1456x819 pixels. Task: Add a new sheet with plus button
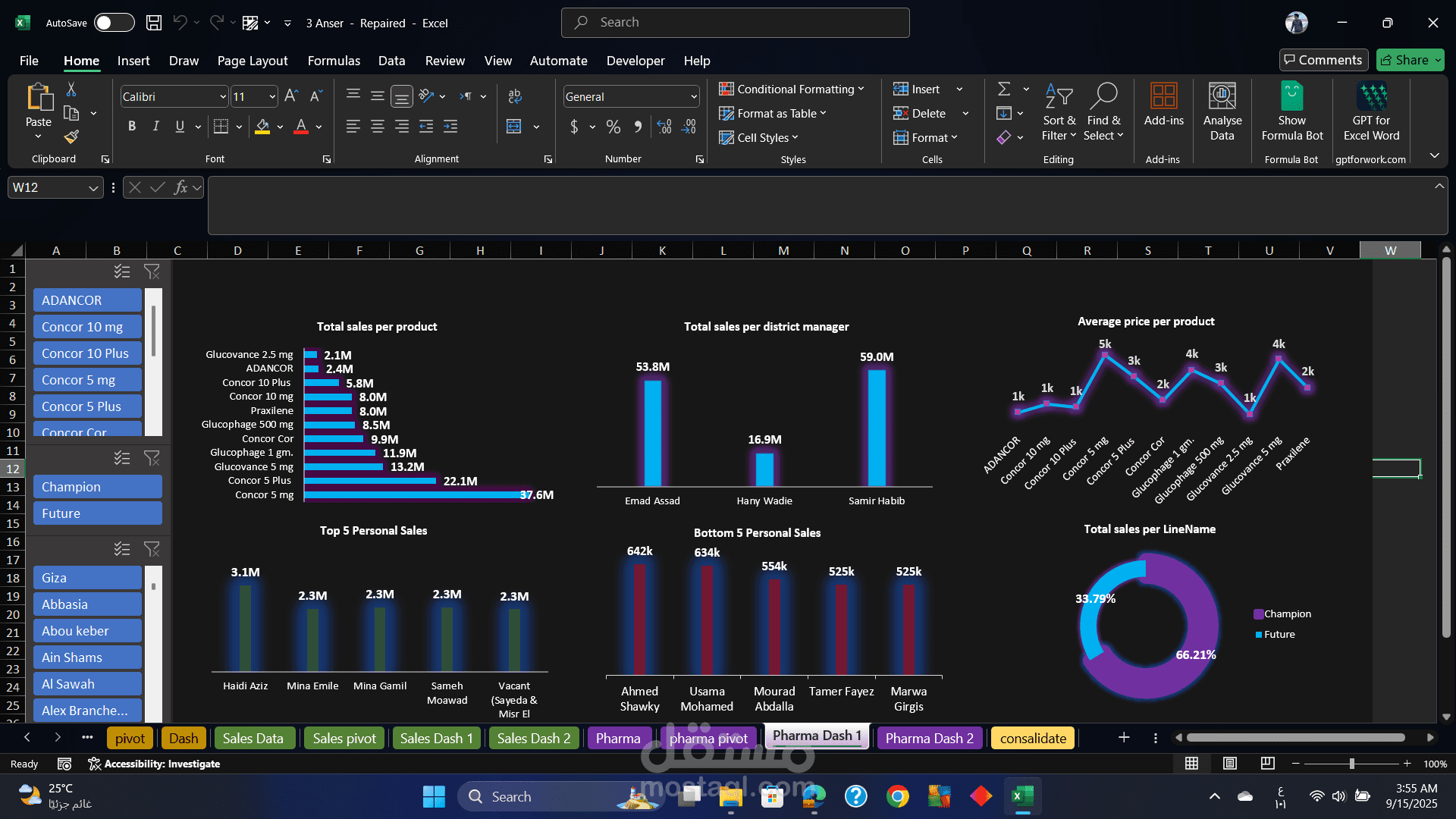click(1124, 737)
